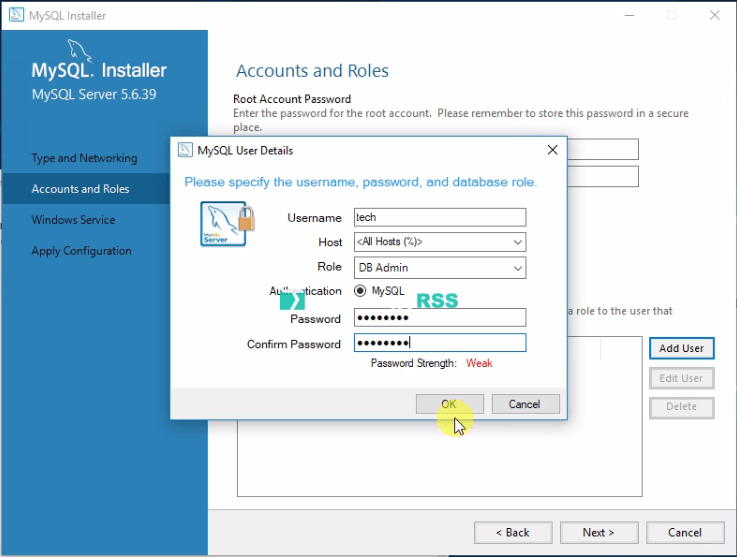Viewport: 737px width, 557px height.
Task: Open the Role dropdown showing DB Admin
Action: coord(517,268)
